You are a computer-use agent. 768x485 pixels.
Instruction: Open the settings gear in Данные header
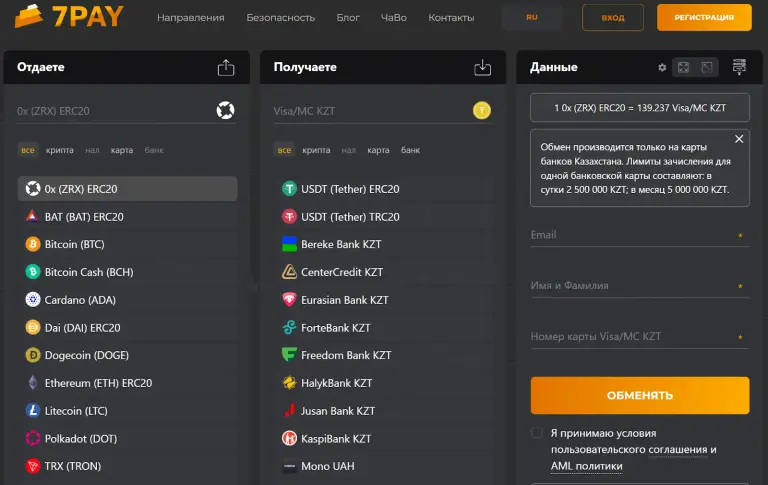pos(662,68)
